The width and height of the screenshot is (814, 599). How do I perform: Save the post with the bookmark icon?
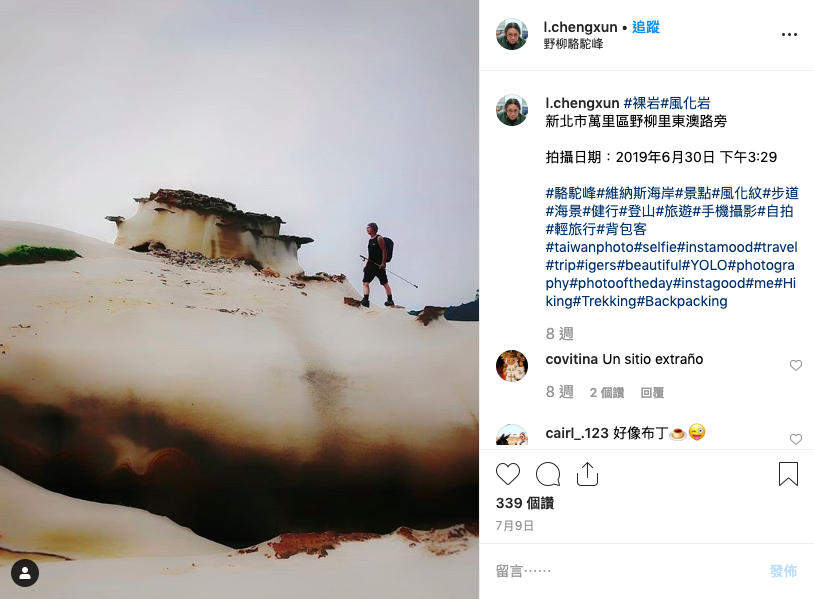coord(788,474)
